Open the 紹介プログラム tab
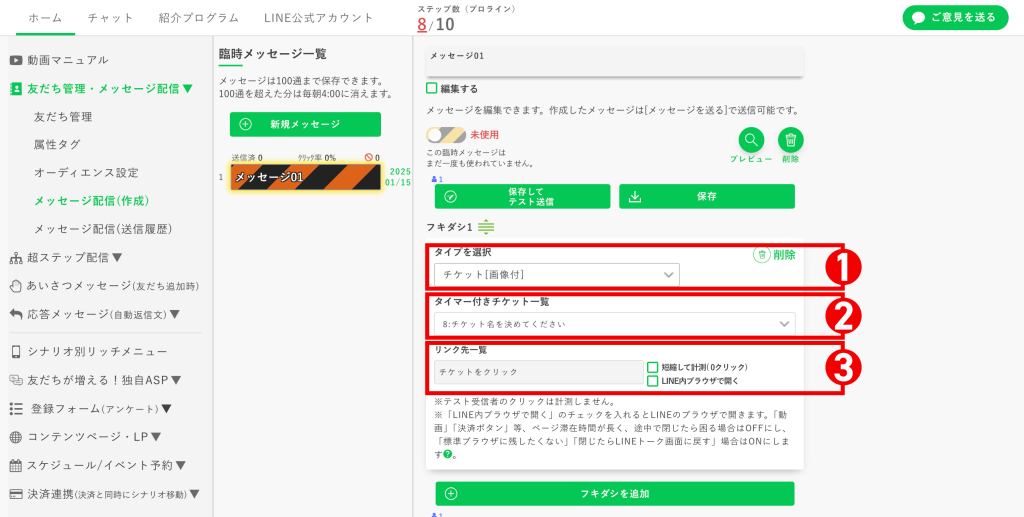This screenshot has width=1024, height=517. coord(199,18)
